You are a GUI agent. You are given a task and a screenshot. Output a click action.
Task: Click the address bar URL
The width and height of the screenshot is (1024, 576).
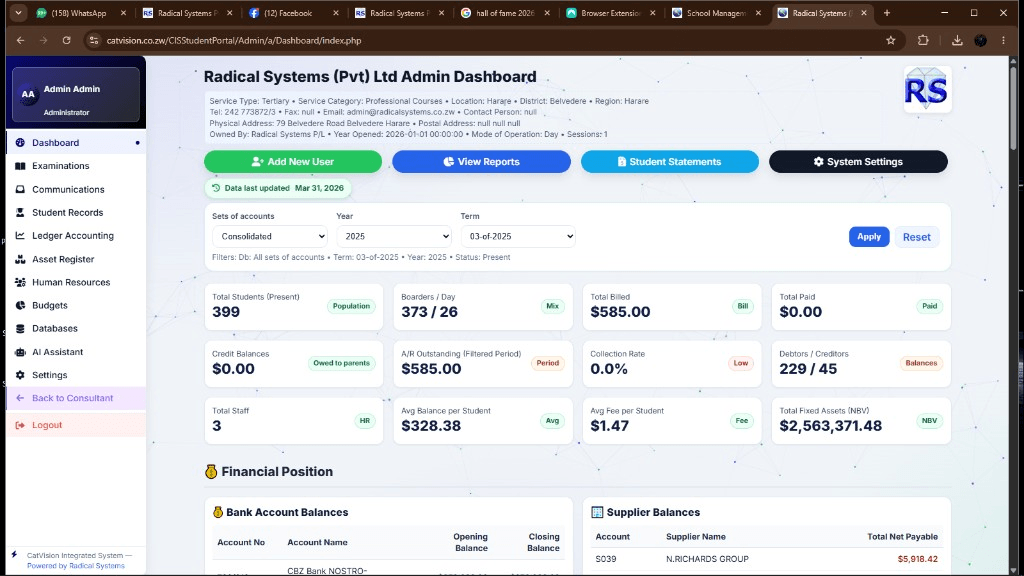[x=234, y=40]
